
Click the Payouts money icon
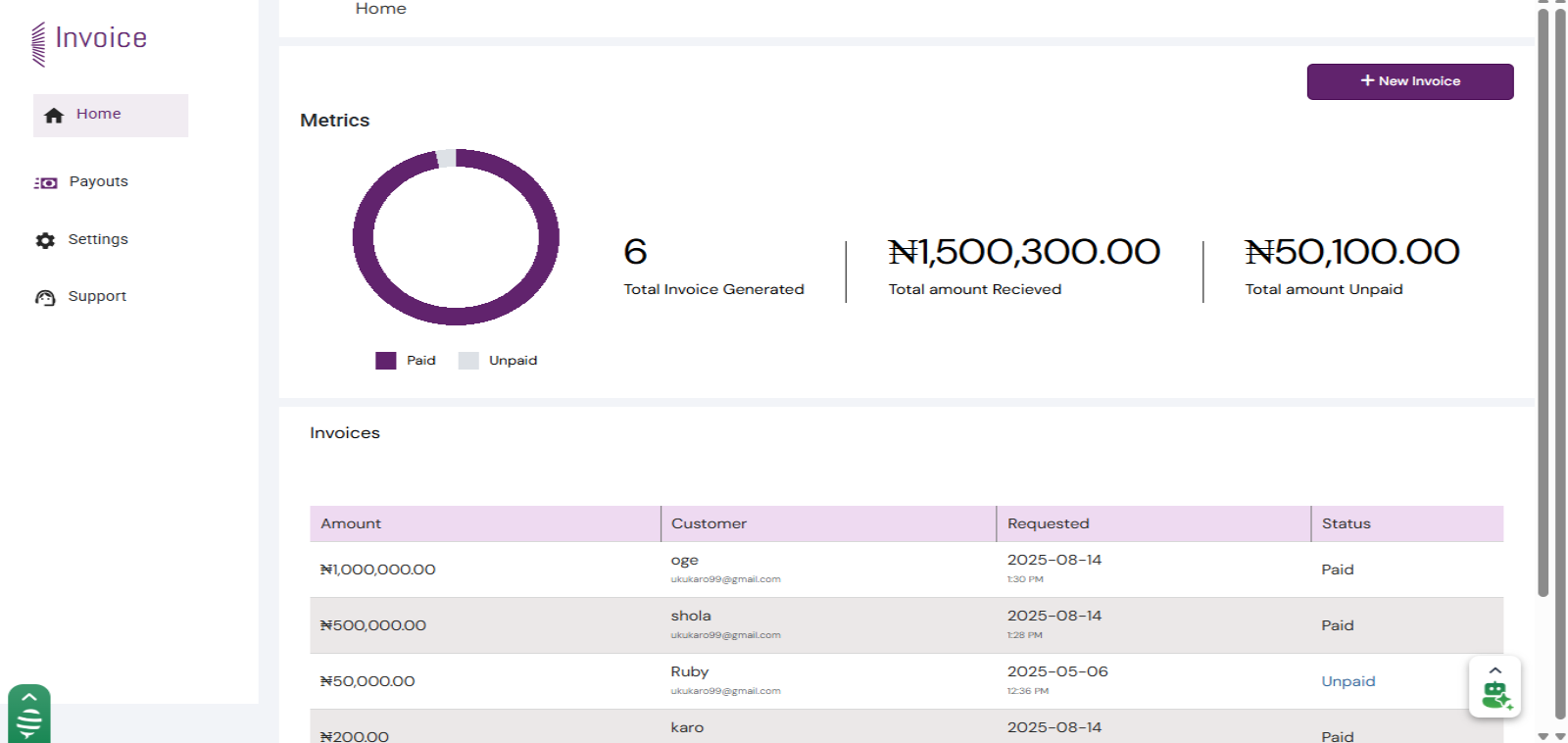46,183
